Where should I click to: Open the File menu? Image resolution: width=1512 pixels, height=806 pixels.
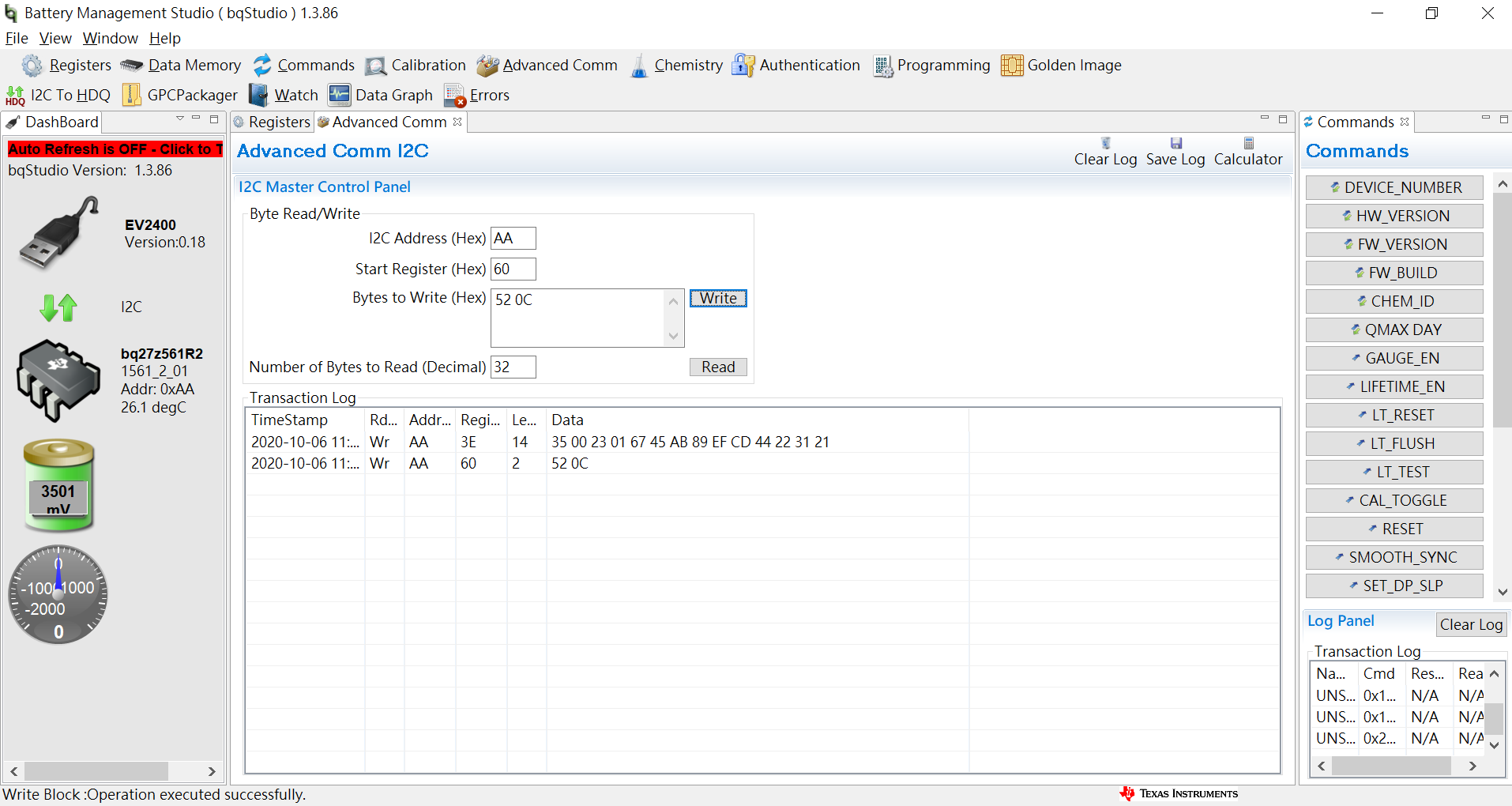(x=17, y=38)
